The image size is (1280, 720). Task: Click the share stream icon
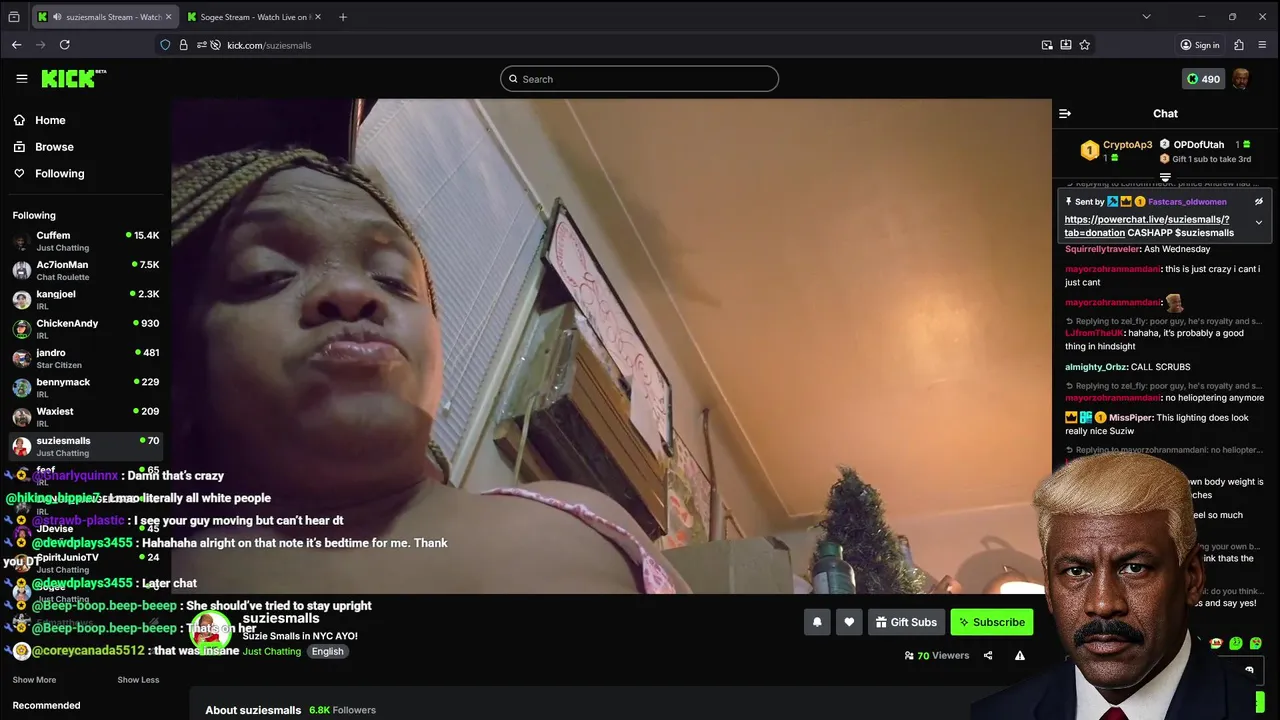988,655
